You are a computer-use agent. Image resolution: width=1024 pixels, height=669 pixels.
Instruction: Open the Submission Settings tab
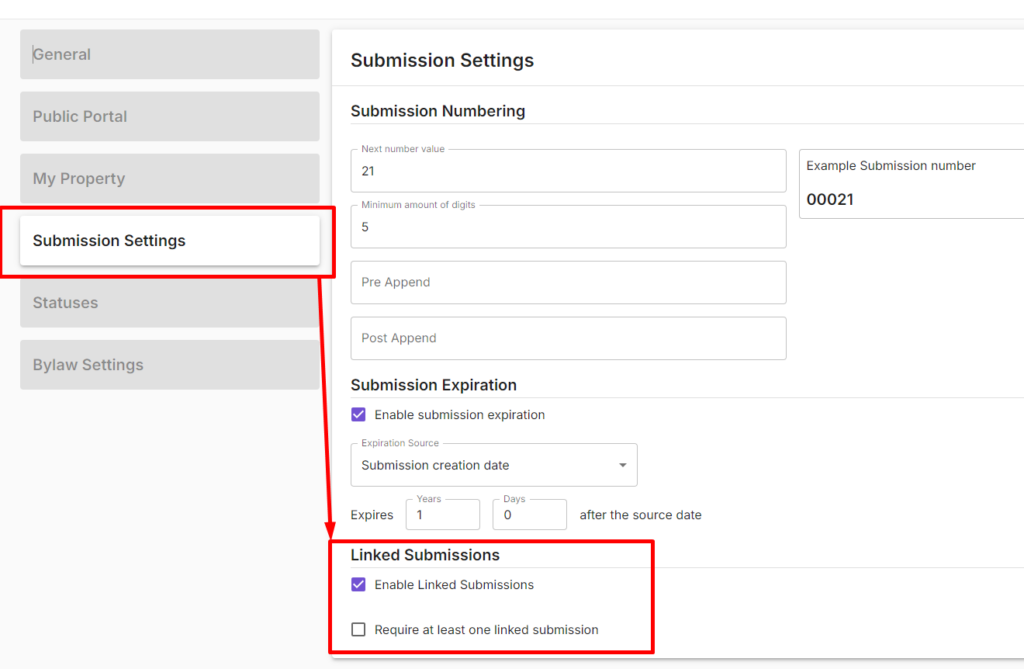[169, 241]
